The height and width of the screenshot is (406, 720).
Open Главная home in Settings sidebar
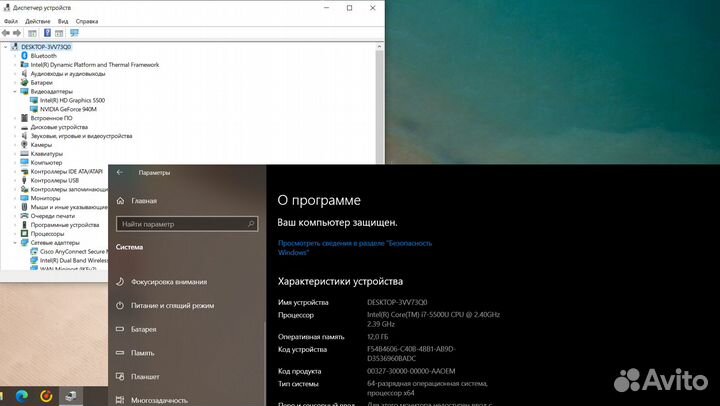144,200
